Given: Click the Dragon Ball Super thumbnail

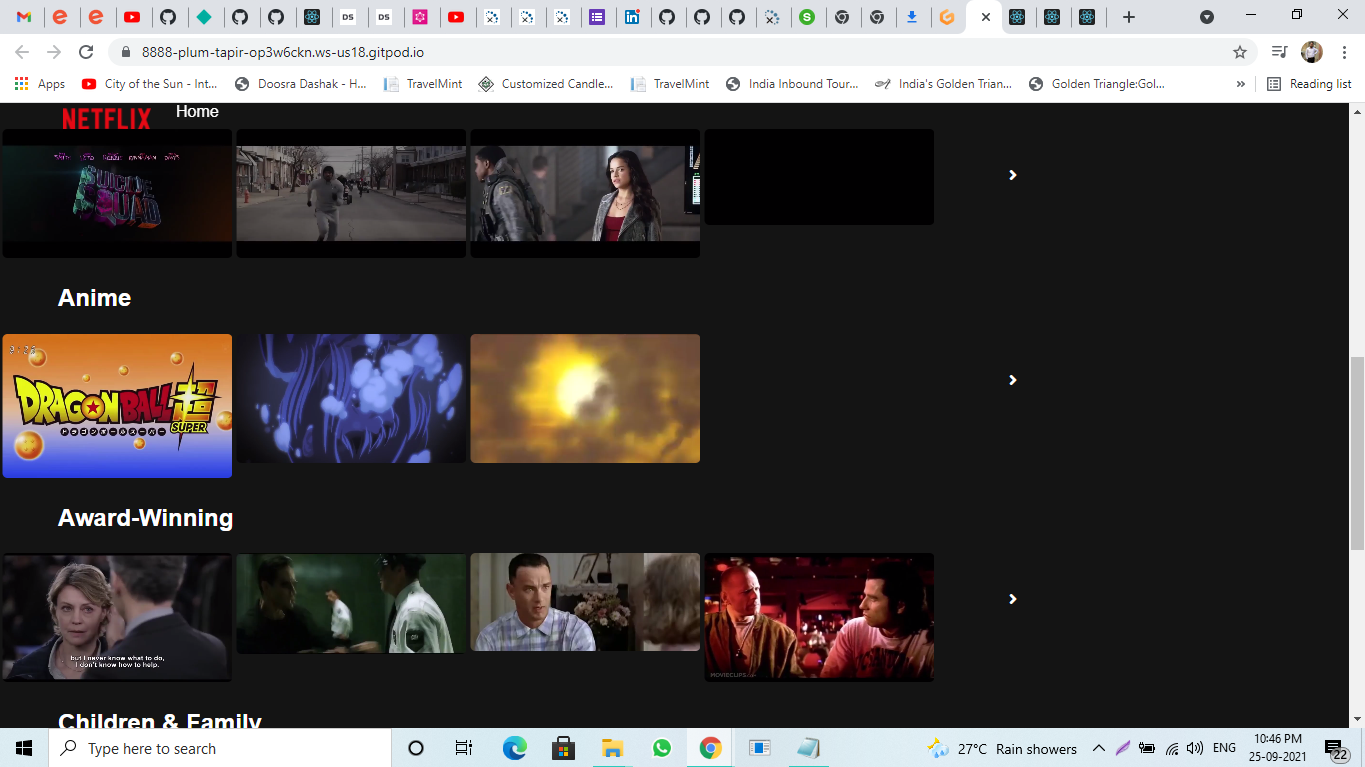Looking at the screenshot, I should (x=117, y=404).
